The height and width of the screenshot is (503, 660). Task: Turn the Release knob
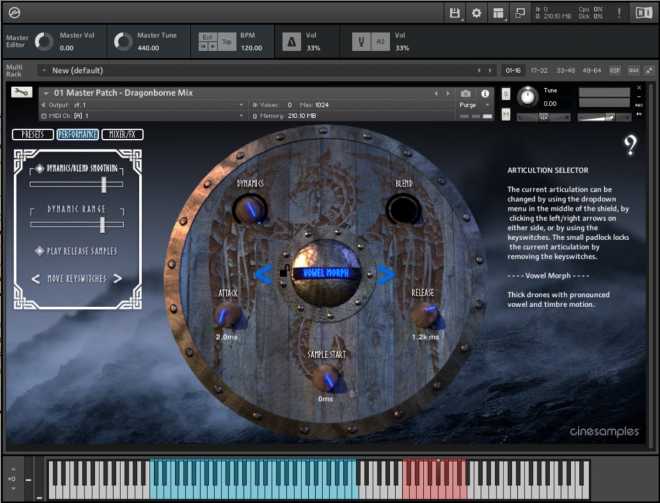426,316
